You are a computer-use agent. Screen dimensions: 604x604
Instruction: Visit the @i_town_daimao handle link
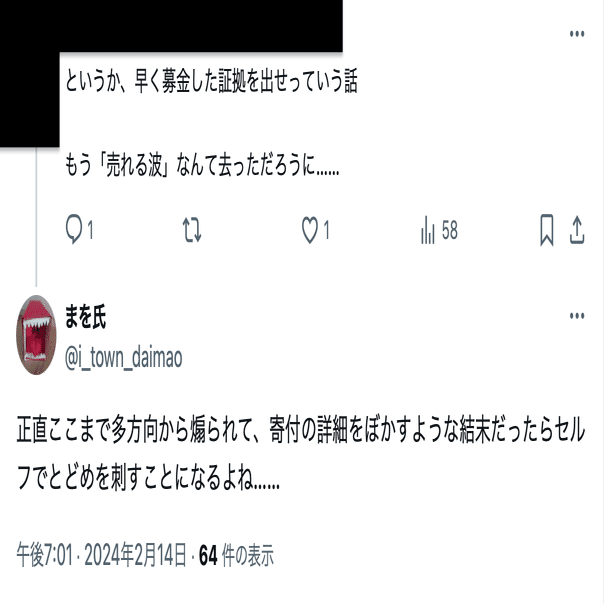124,358
